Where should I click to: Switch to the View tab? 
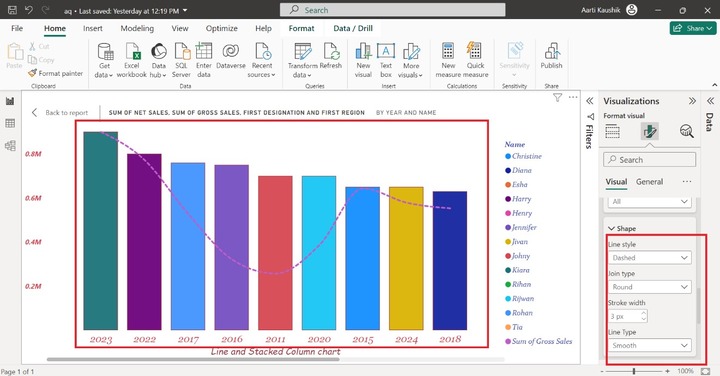pyautogui.click(x=180, y=28)
